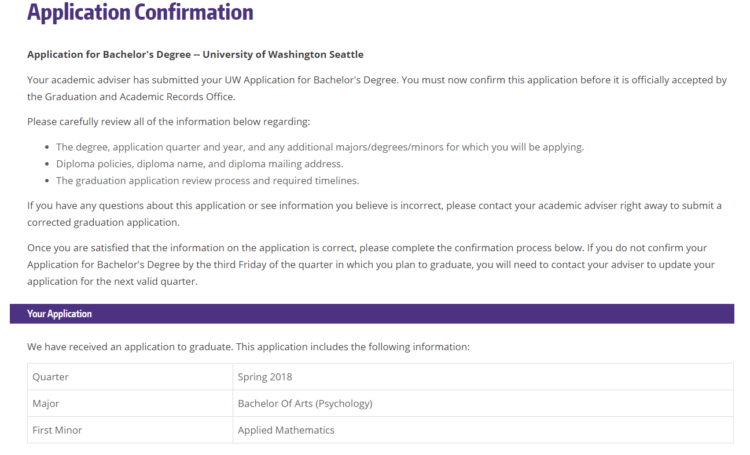Click the Application Confirmation page heading
This screenshot has width=750, height=455.
(x=140, y=13)
